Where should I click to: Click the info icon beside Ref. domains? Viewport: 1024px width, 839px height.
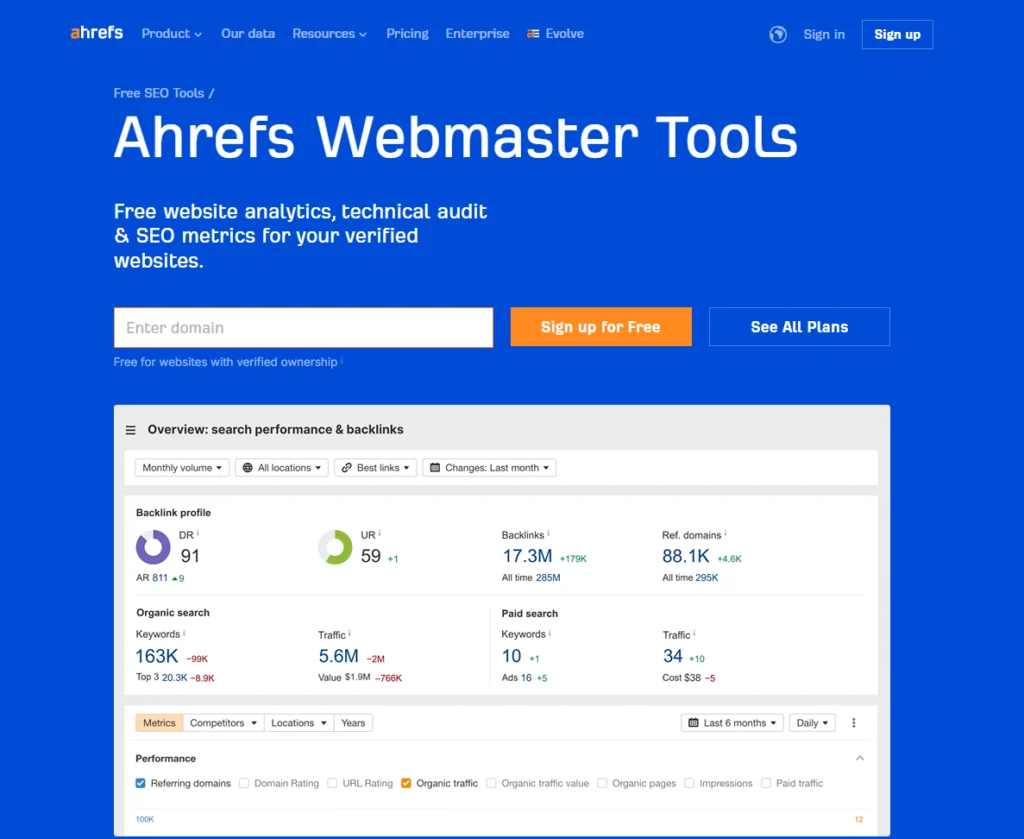726,533
